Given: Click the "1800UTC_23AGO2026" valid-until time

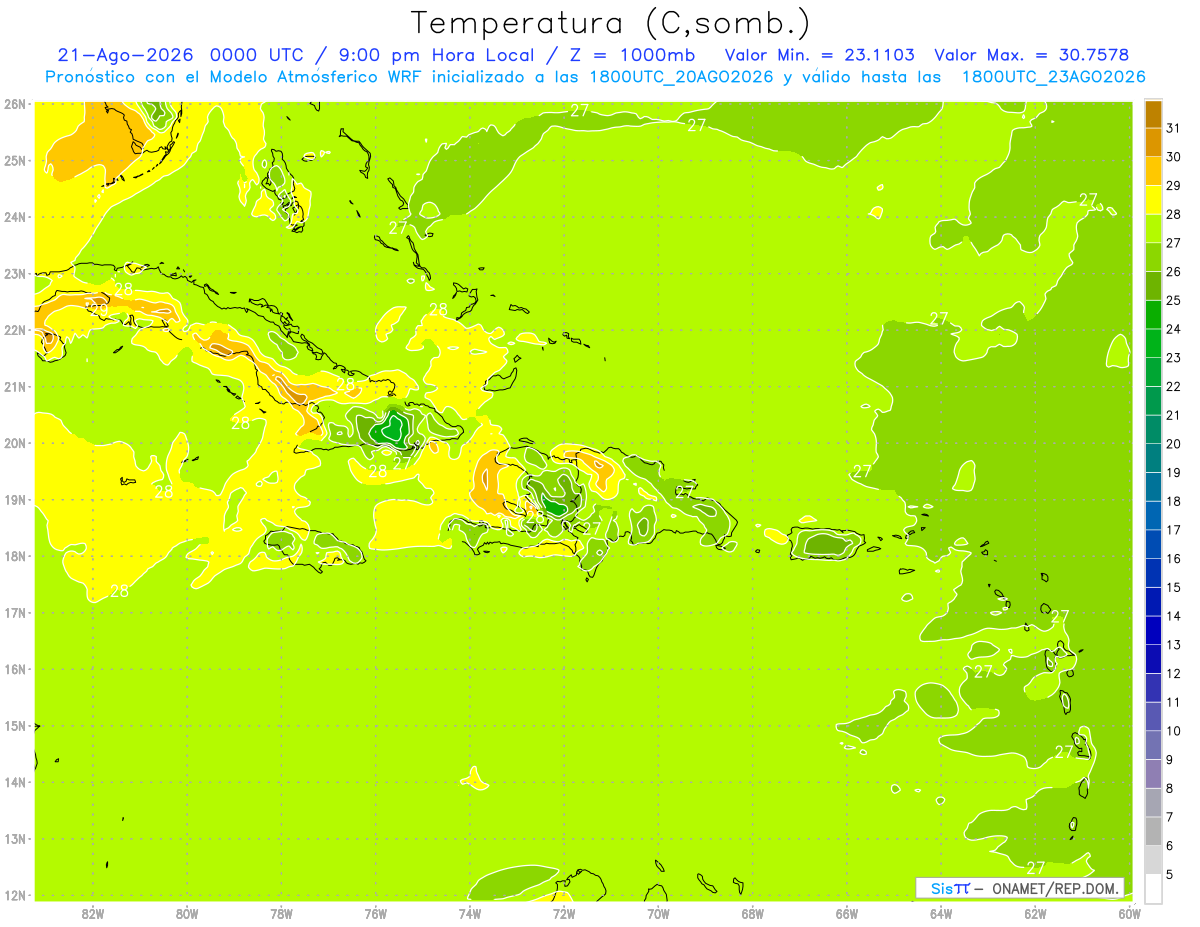Looking at the screenshot, I should (x=1053, y=77).
